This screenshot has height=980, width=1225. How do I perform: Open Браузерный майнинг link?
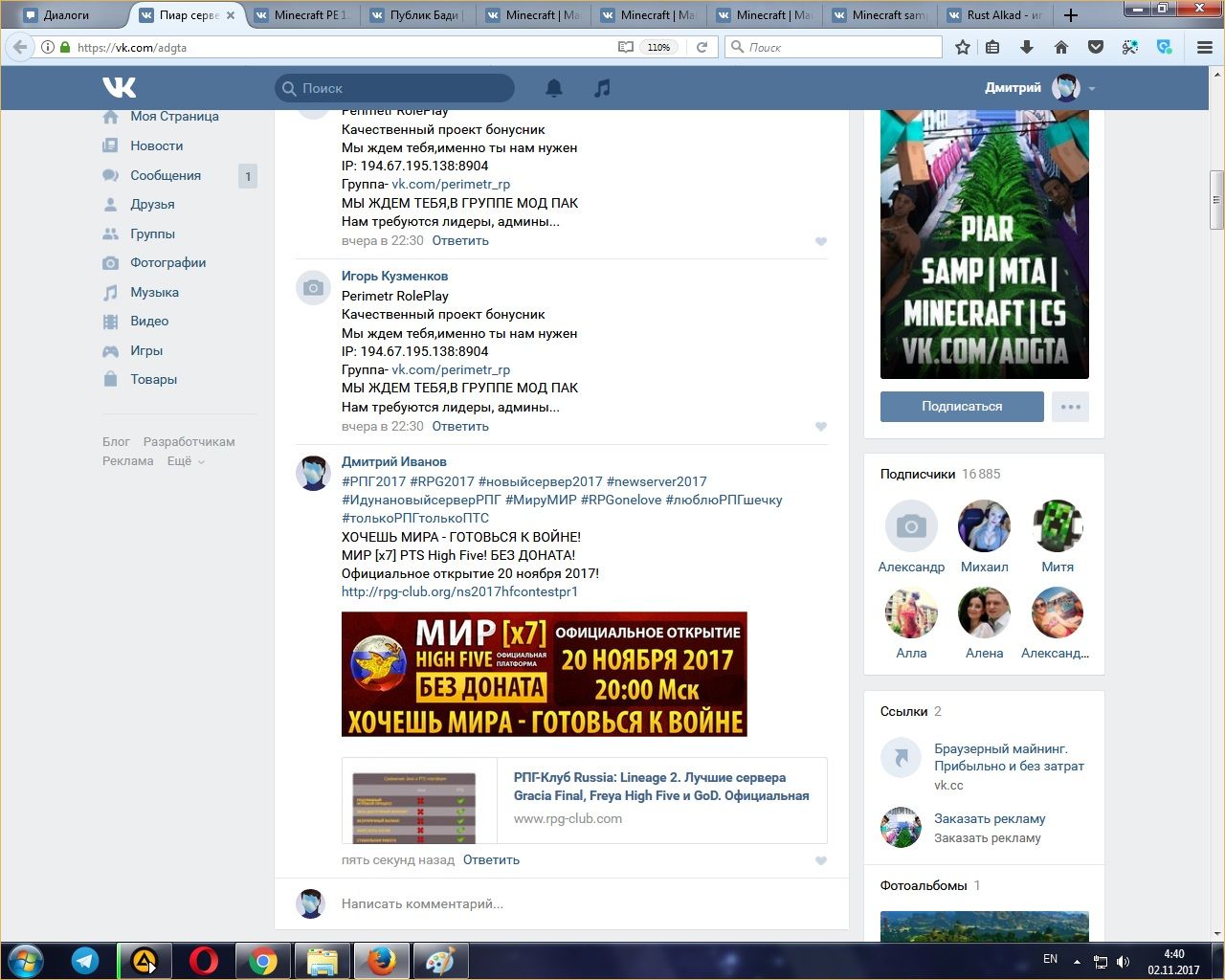pos(1009,758)
